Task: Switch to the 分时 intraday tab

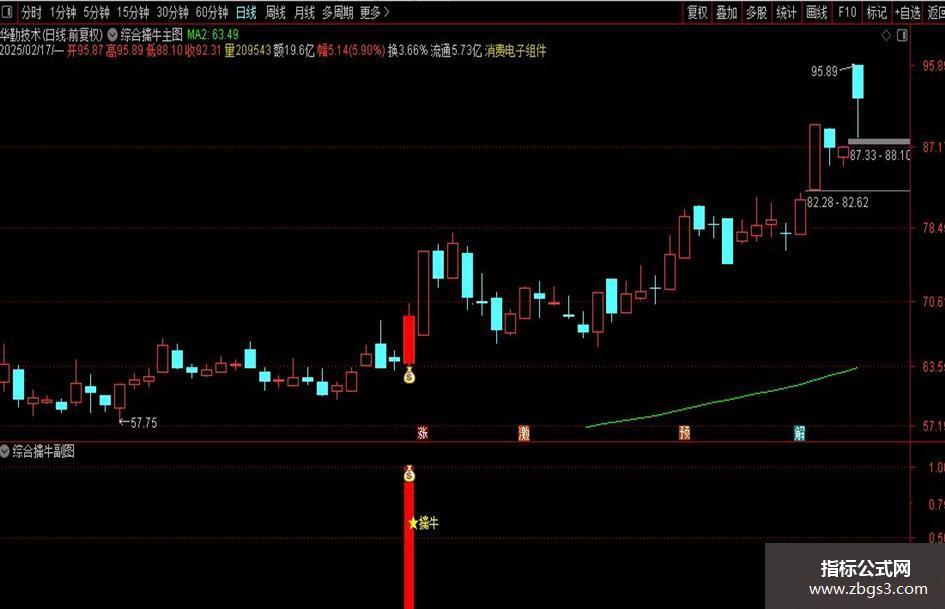Action: coord(31,12)
